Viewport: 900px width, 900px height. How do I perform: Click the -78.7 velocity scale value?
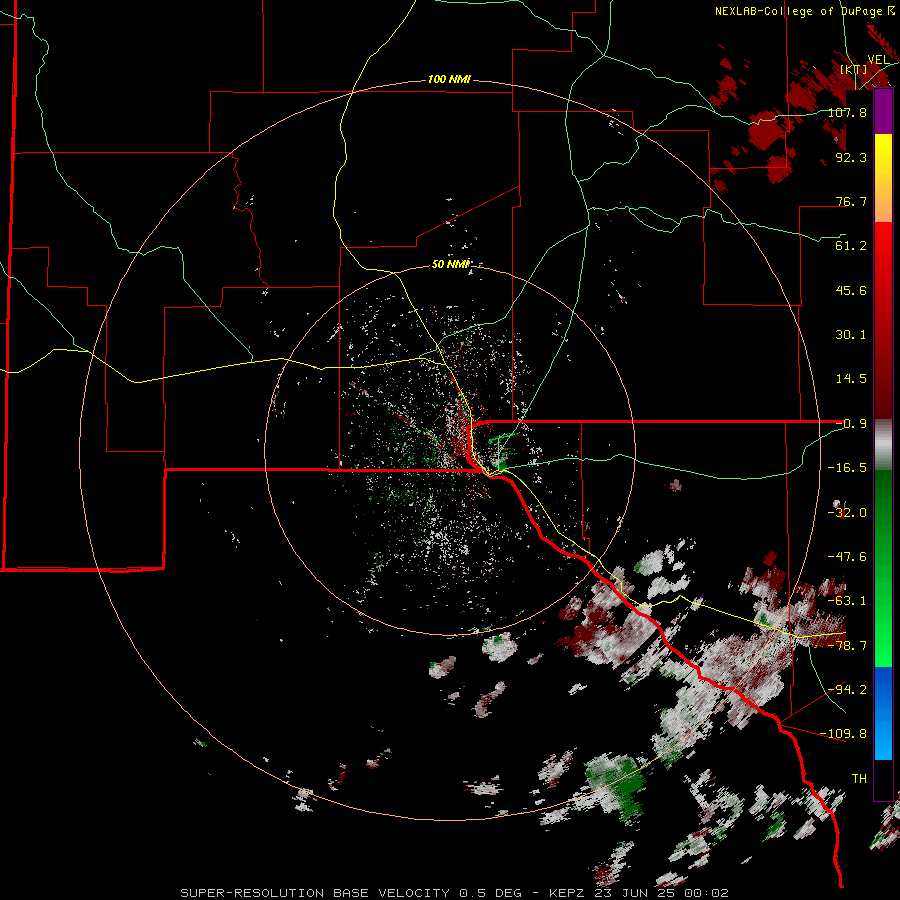tap(847, 646)
